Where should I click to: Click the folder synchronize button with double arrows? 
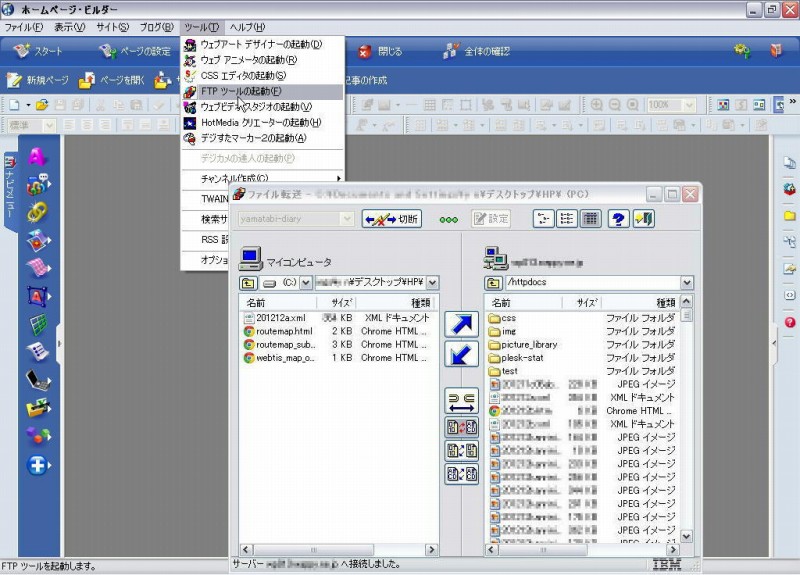click(x=461, y=401)
